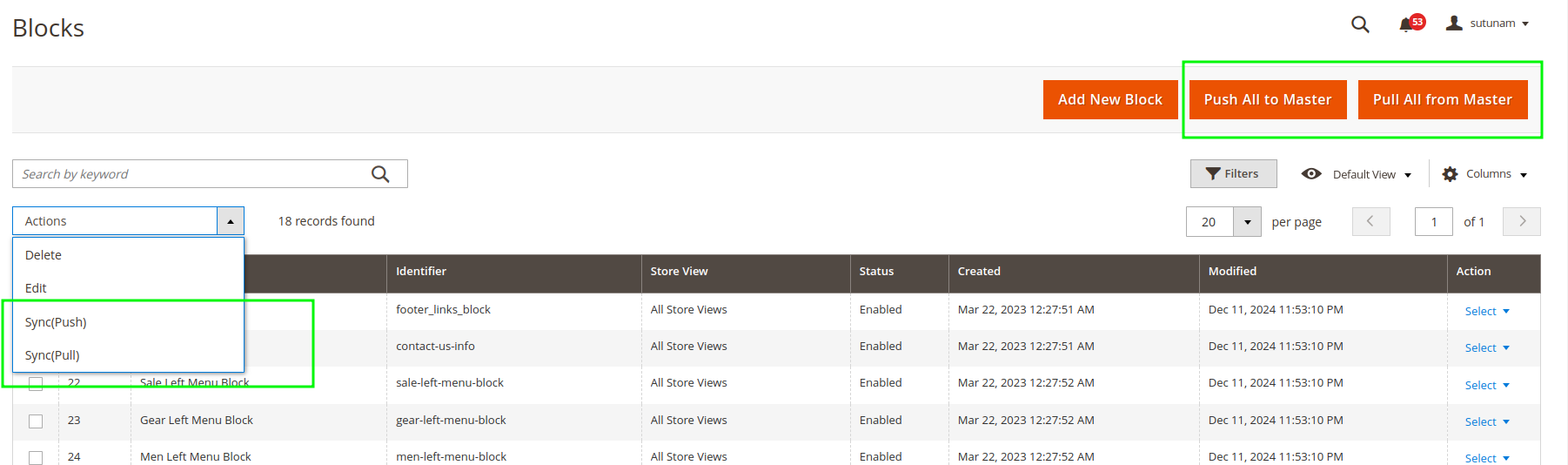Open Select action for footer_links_block row

(1486, 311)
